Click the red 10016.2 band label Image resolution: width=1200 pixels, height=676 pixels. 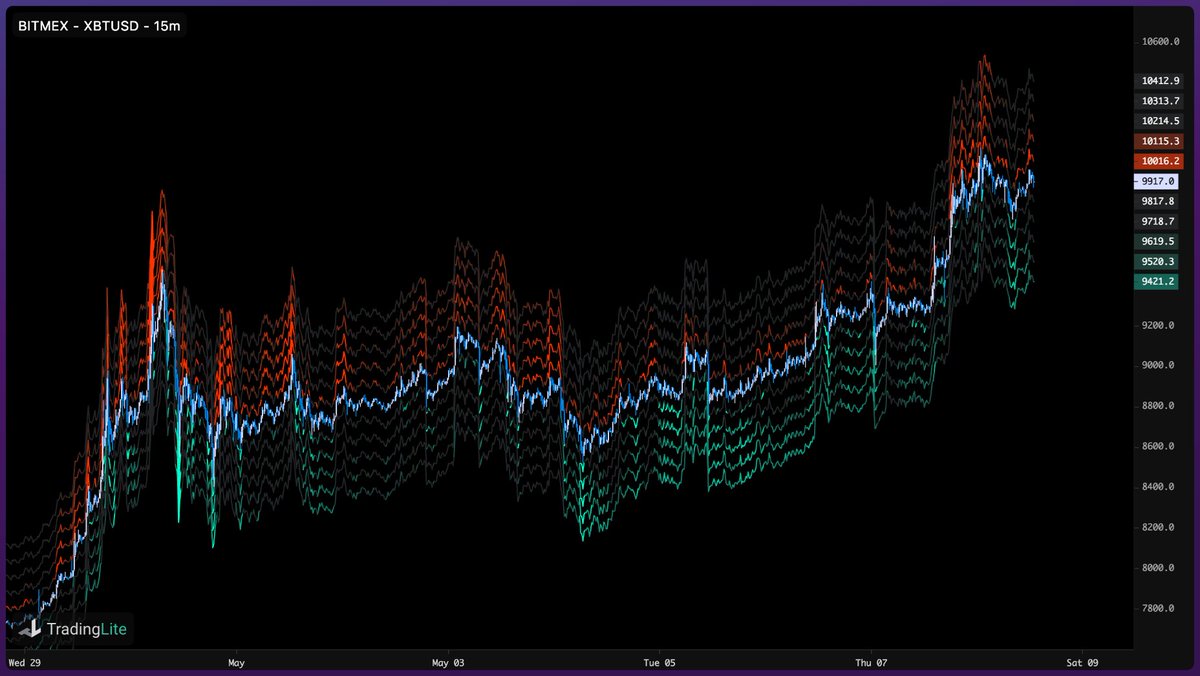pyautogui.click(x=1158, y=161)
